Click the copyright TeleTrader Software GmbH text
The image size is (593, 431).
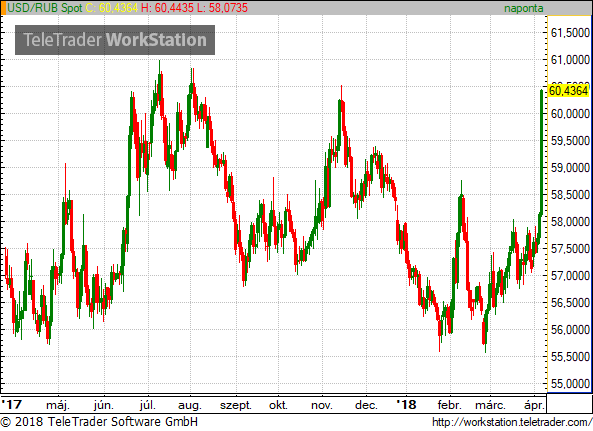pyautogui.click(x=99, y=422)
